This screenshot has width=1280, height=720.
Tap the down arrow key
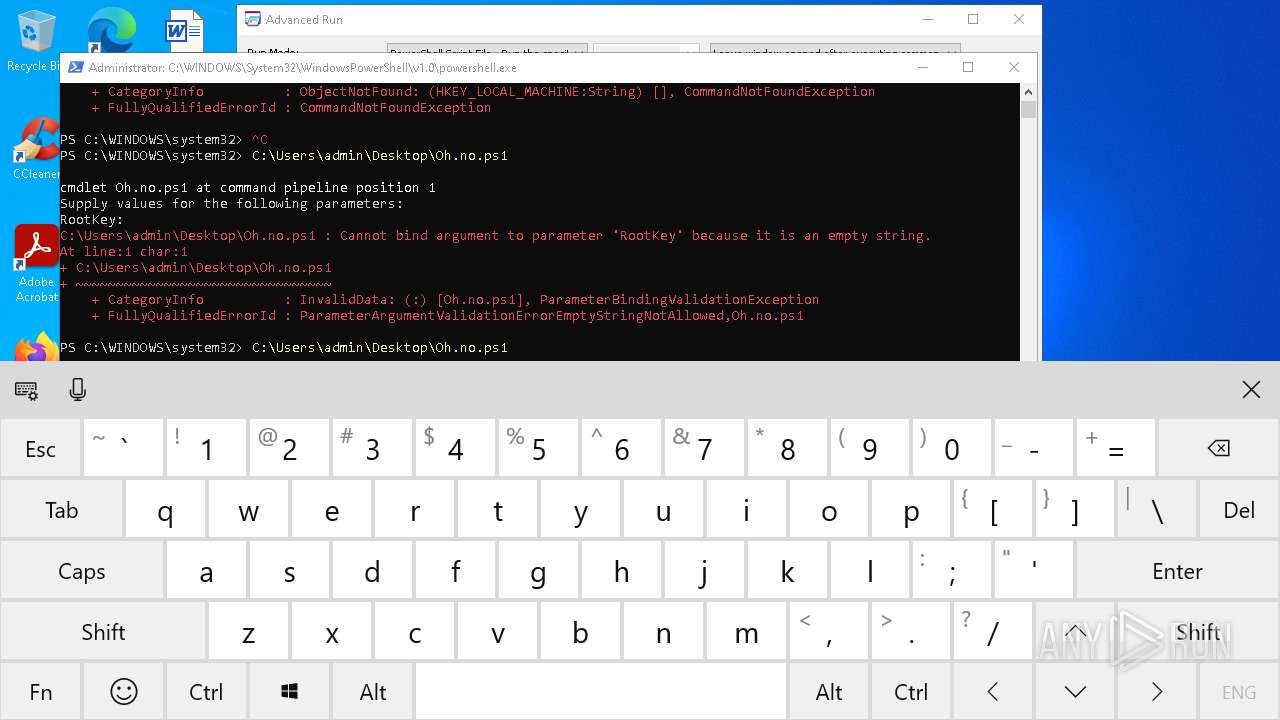[x=1075, y=691]
